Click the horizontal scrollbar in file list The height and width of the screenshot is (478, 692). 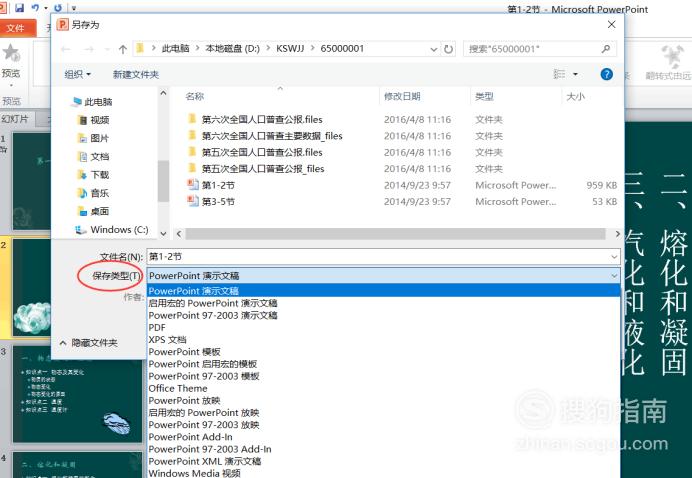(395, 234)
